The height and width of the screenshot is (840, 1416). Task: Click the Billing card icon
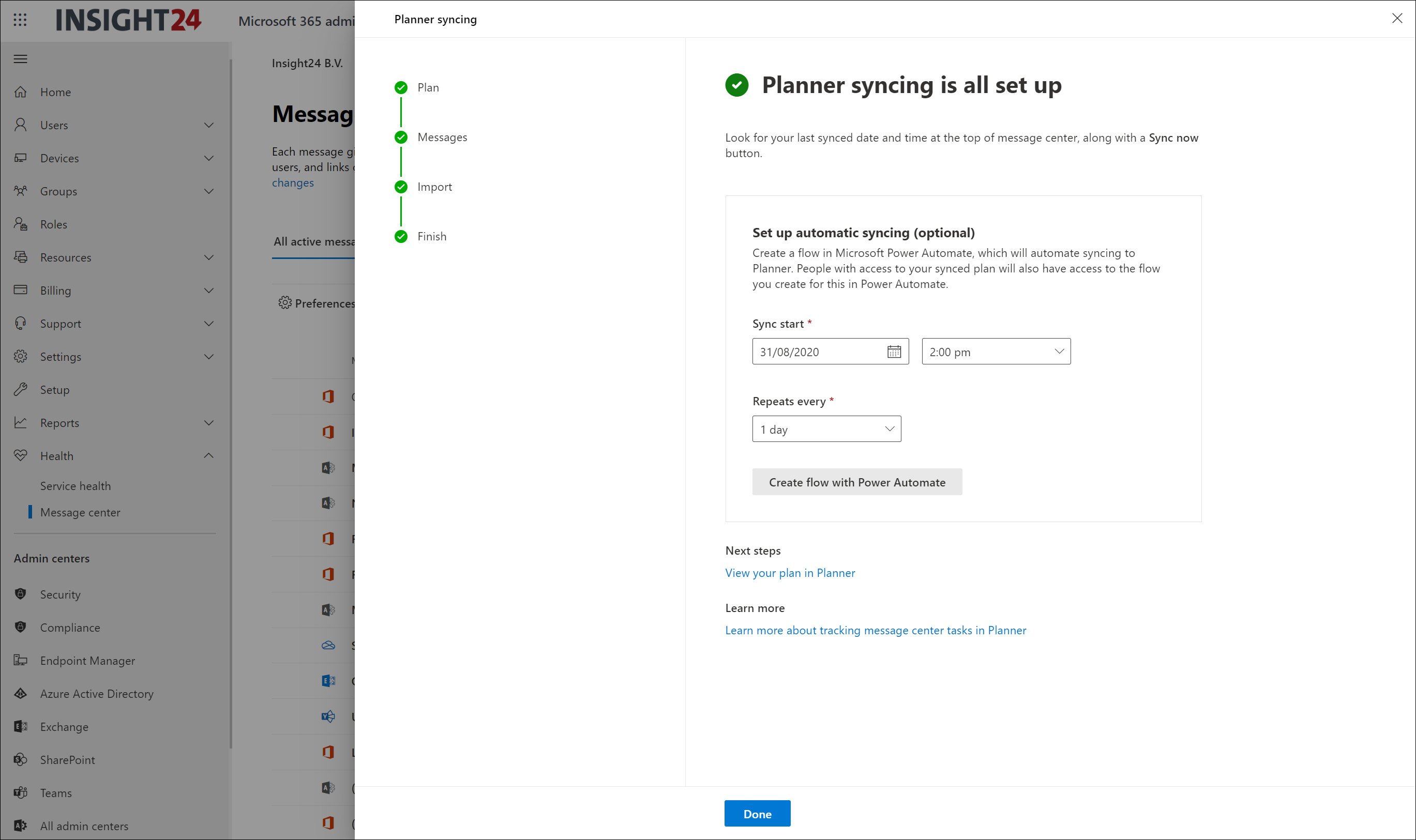(20, 290)
